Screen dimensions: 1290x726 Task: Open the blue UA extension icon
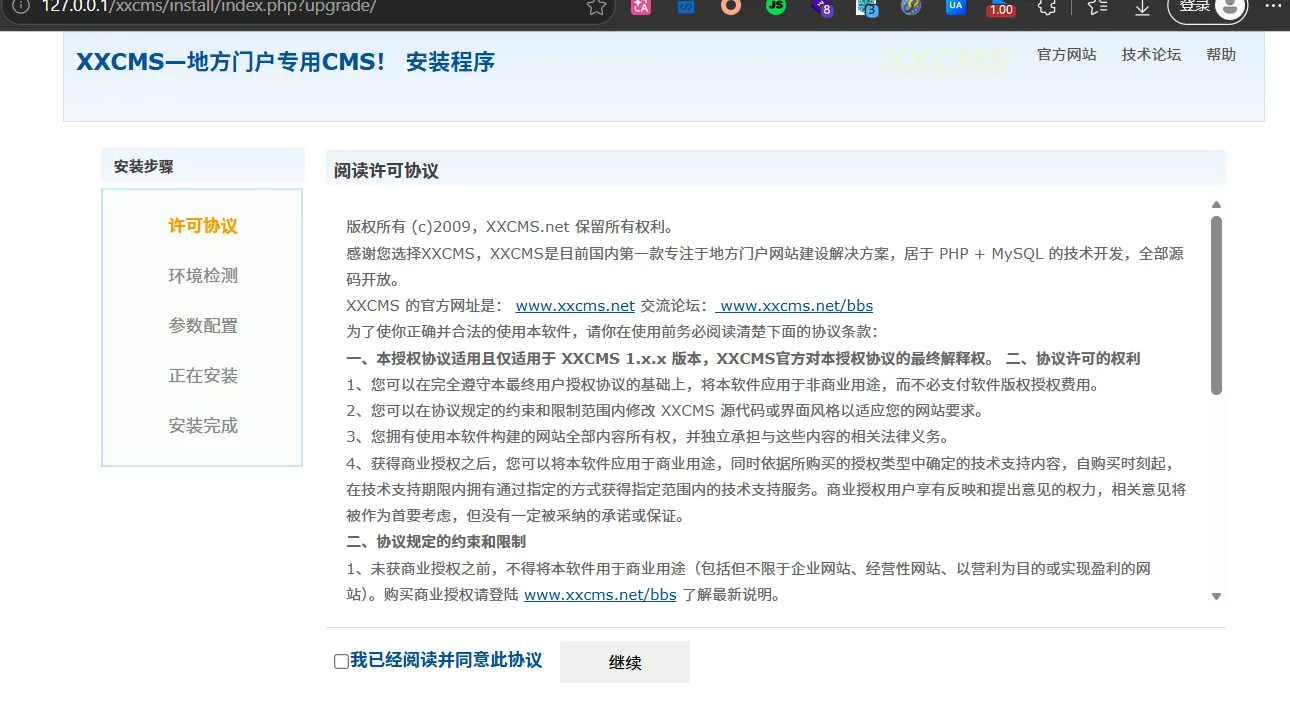click(x=956, y=6)
